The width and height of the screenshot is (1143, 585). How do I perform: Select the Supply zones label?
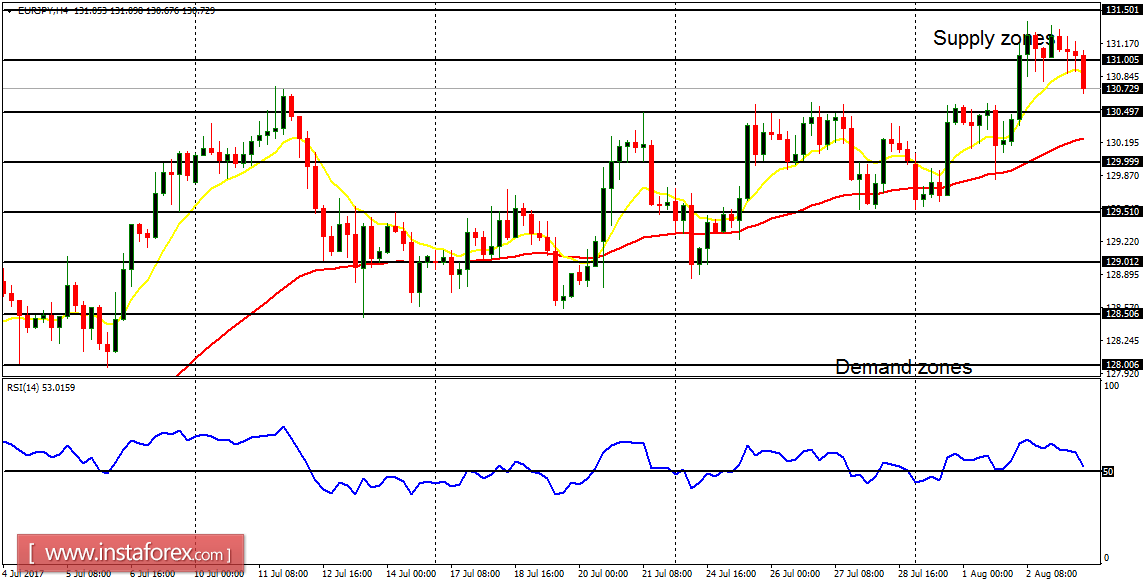pos(993,39)
